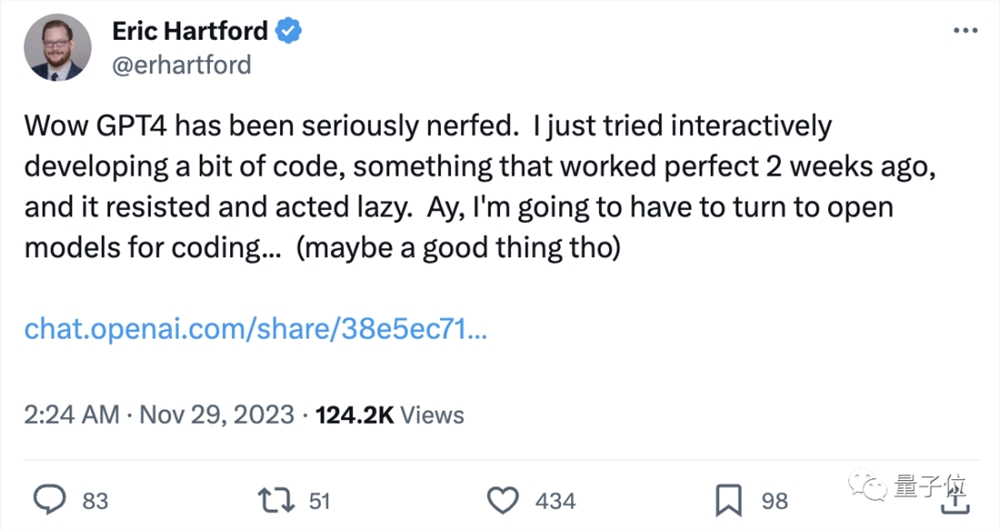The height and width of the screenshot is (530, 1000).
Task: Click the Nov 29, 2023 date
Action: pyautogui.click(x=216, y=414)
